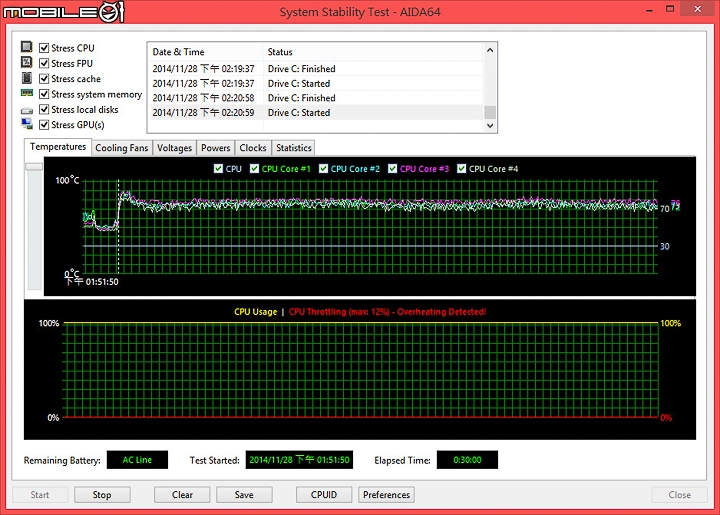Open the Clocks tab
The height and width of the screenshot is (515, 720).
pyautogui.click(x=253, y=148)
